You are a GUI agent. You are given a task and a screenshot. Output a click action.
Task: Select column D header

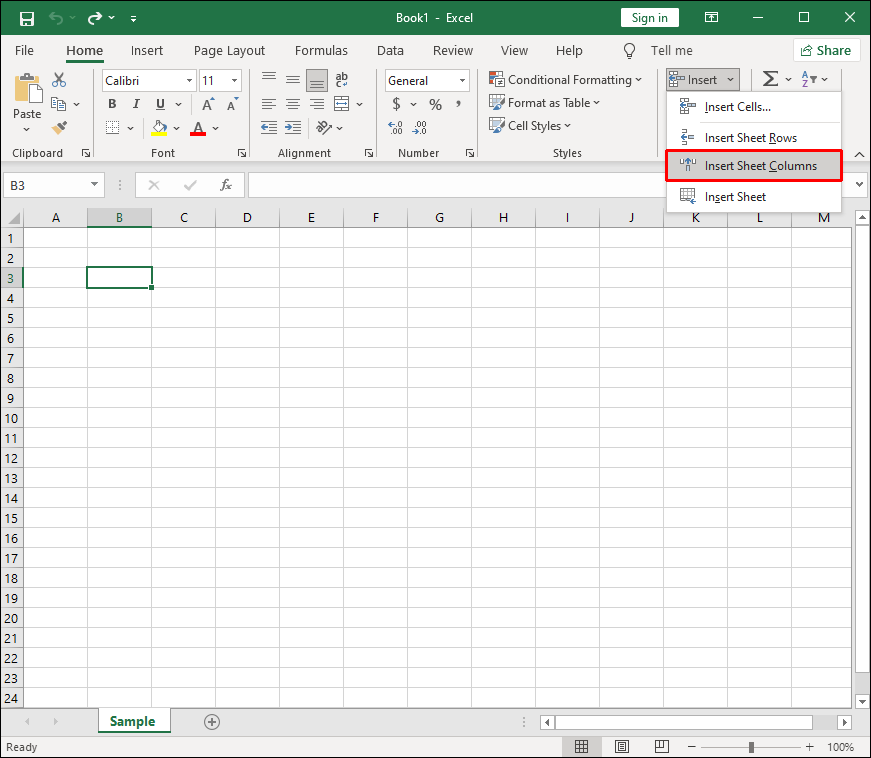pos(247,218)
